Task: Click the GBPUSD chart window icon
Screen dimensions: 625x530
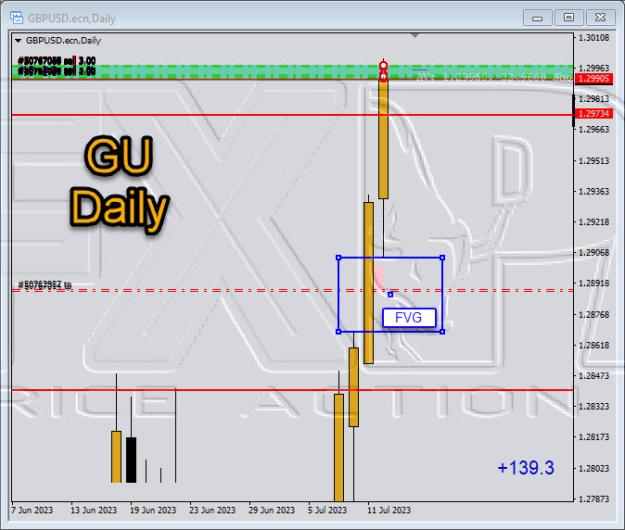Action: pos(16,18)
